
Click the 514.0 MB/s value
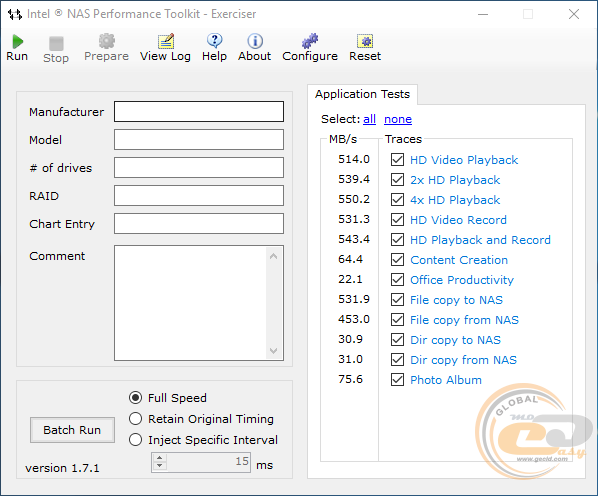click(354, 159)
